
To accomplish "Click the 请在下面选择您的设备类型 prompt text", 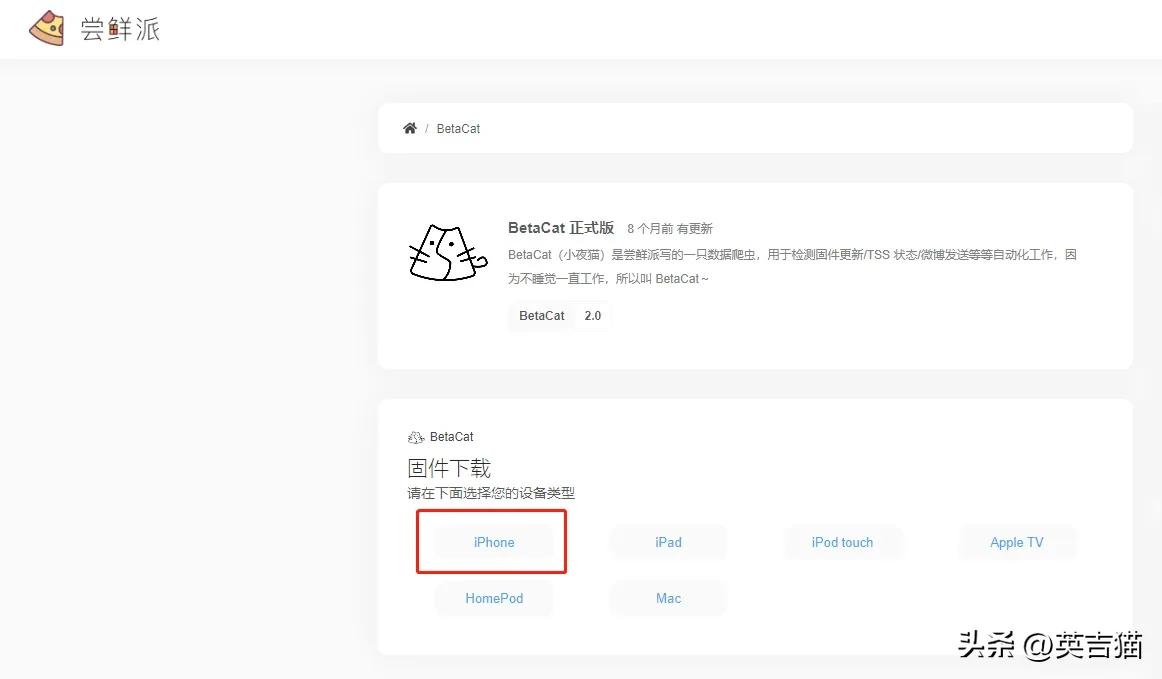I will 488,493.
